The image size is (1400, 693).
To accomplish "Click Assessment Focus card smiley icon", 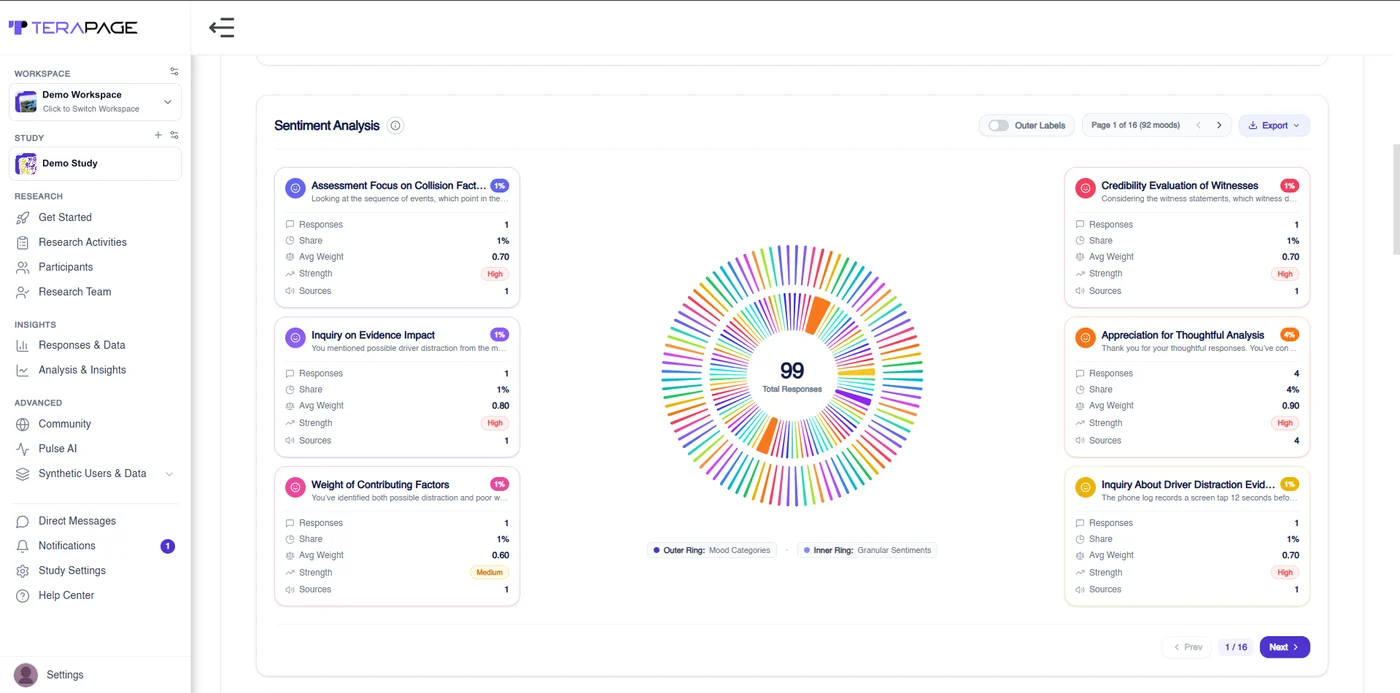I will [x=295, y=188].
